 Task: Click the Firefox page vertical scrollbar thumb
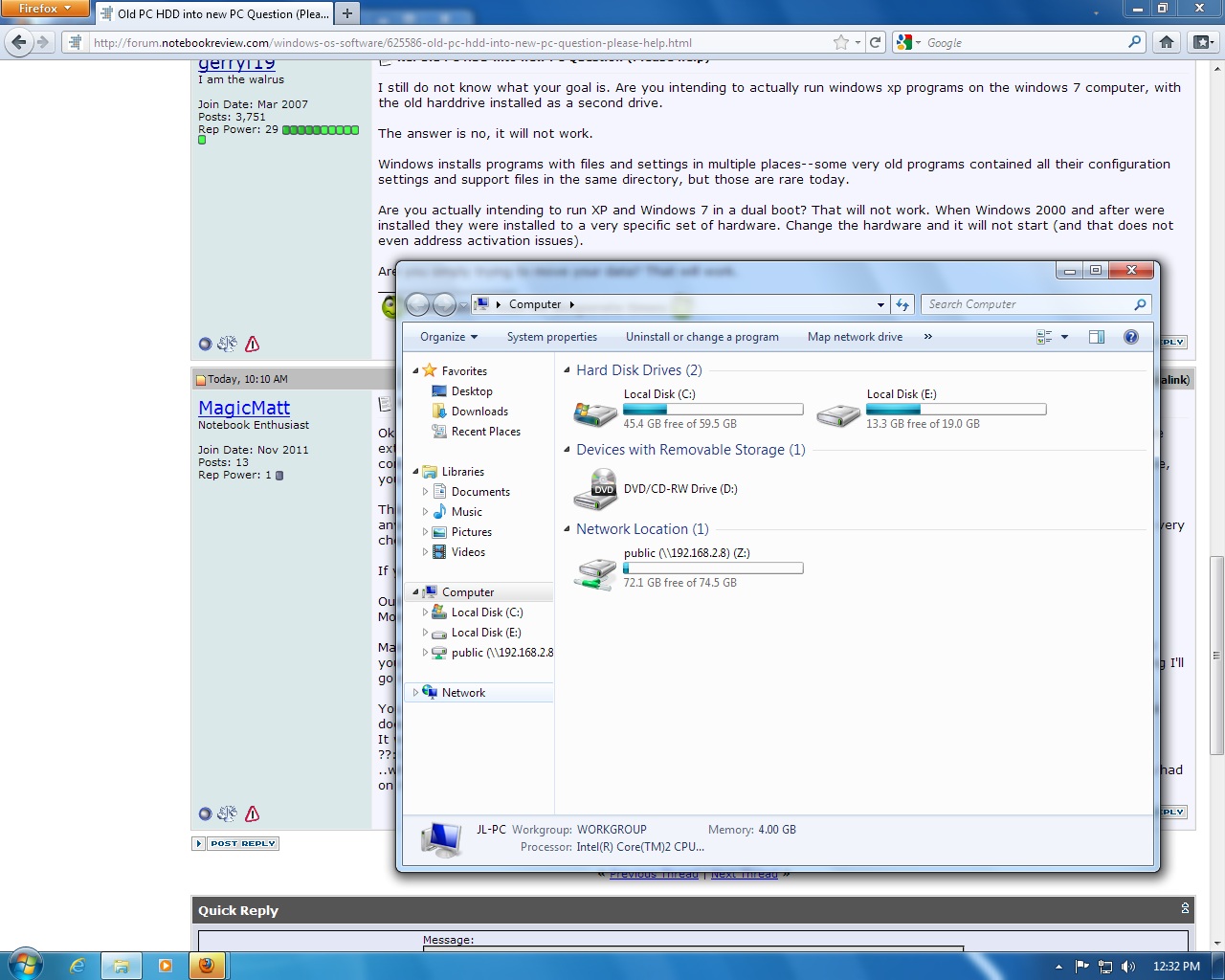1216,655
